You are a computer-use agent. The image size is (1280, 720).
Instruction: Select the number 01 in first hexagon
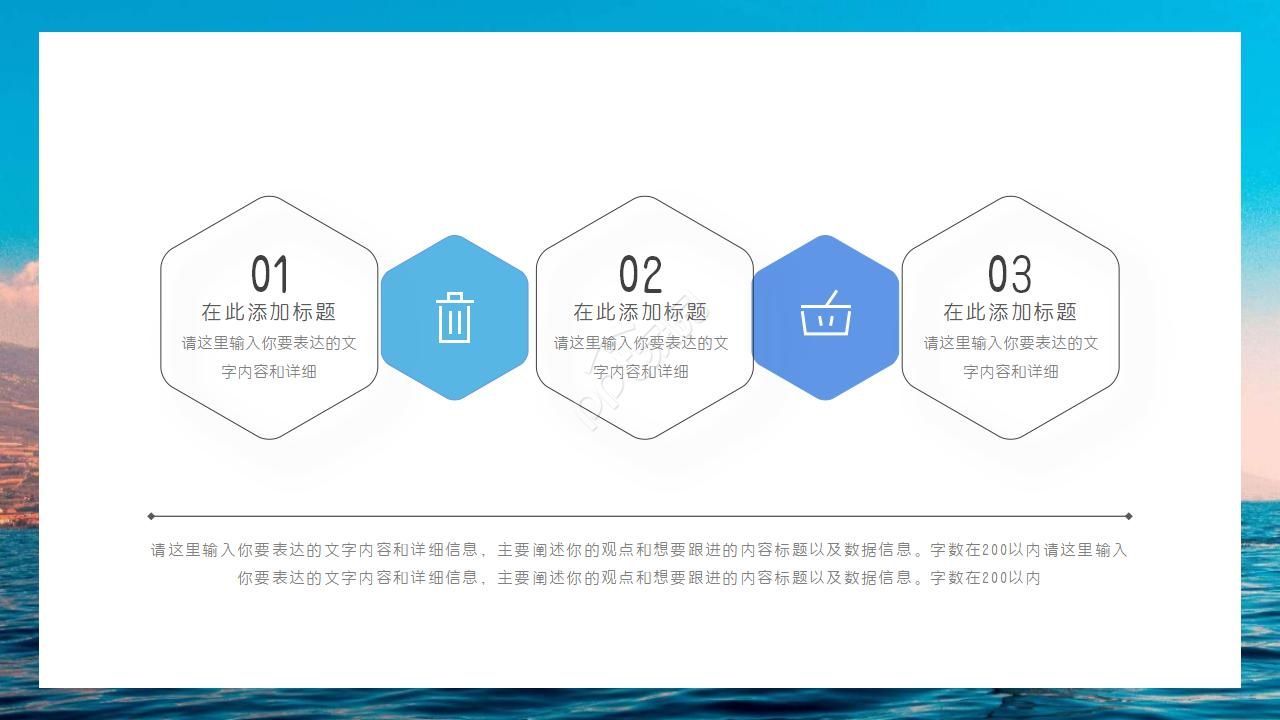click(x=269, y=275)
